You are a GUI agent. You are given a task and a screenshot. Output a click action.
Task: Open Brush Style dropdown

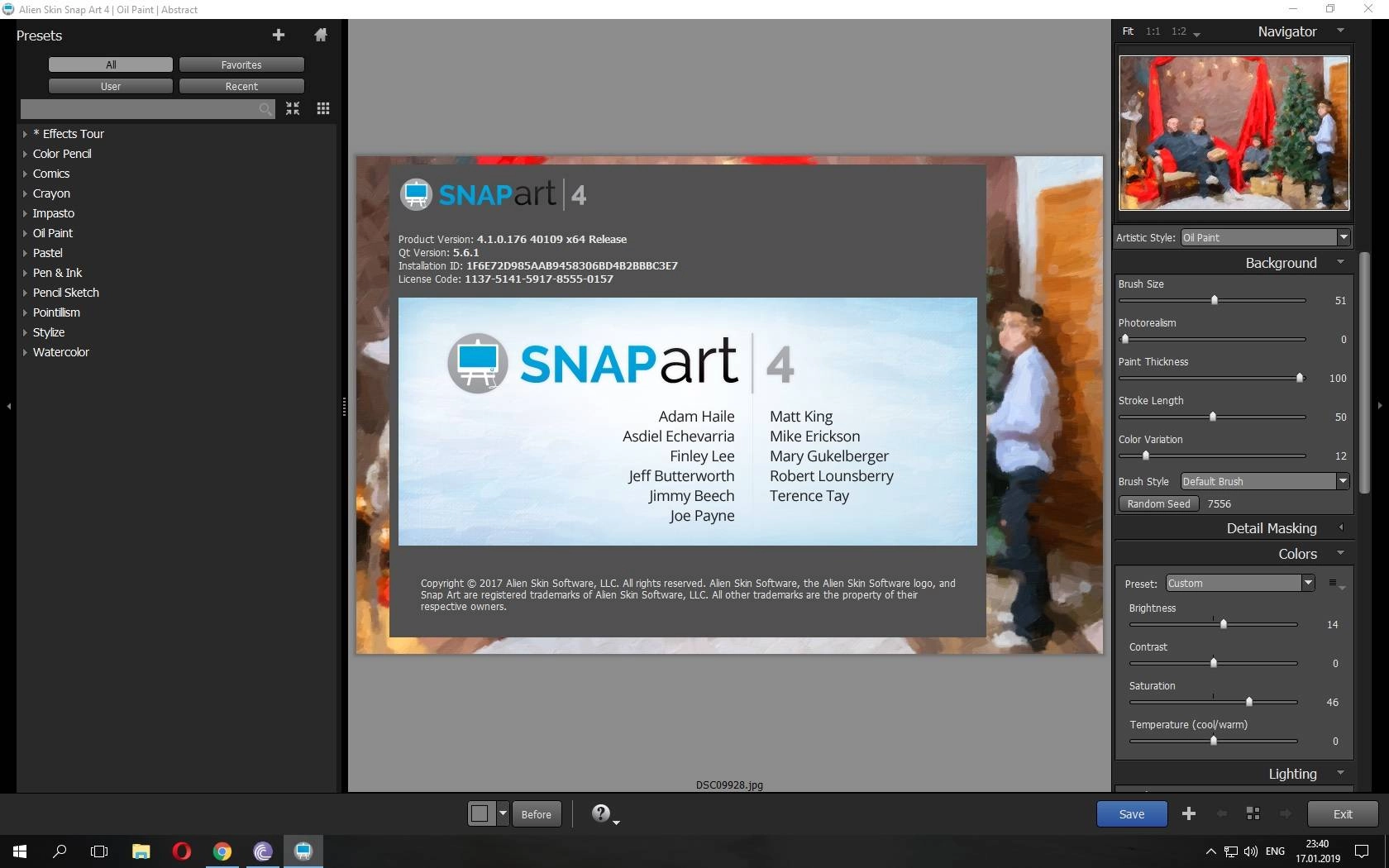(1265, 481)
